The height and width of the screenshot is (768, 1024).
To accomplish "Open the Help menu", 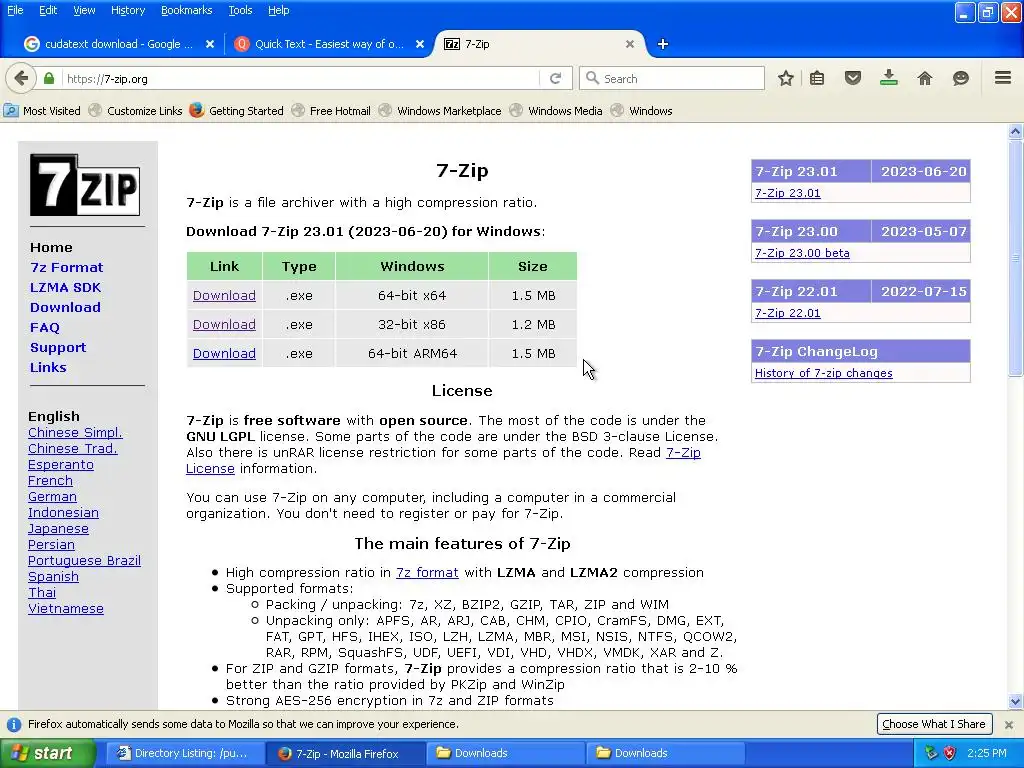I will click(279, 10).
